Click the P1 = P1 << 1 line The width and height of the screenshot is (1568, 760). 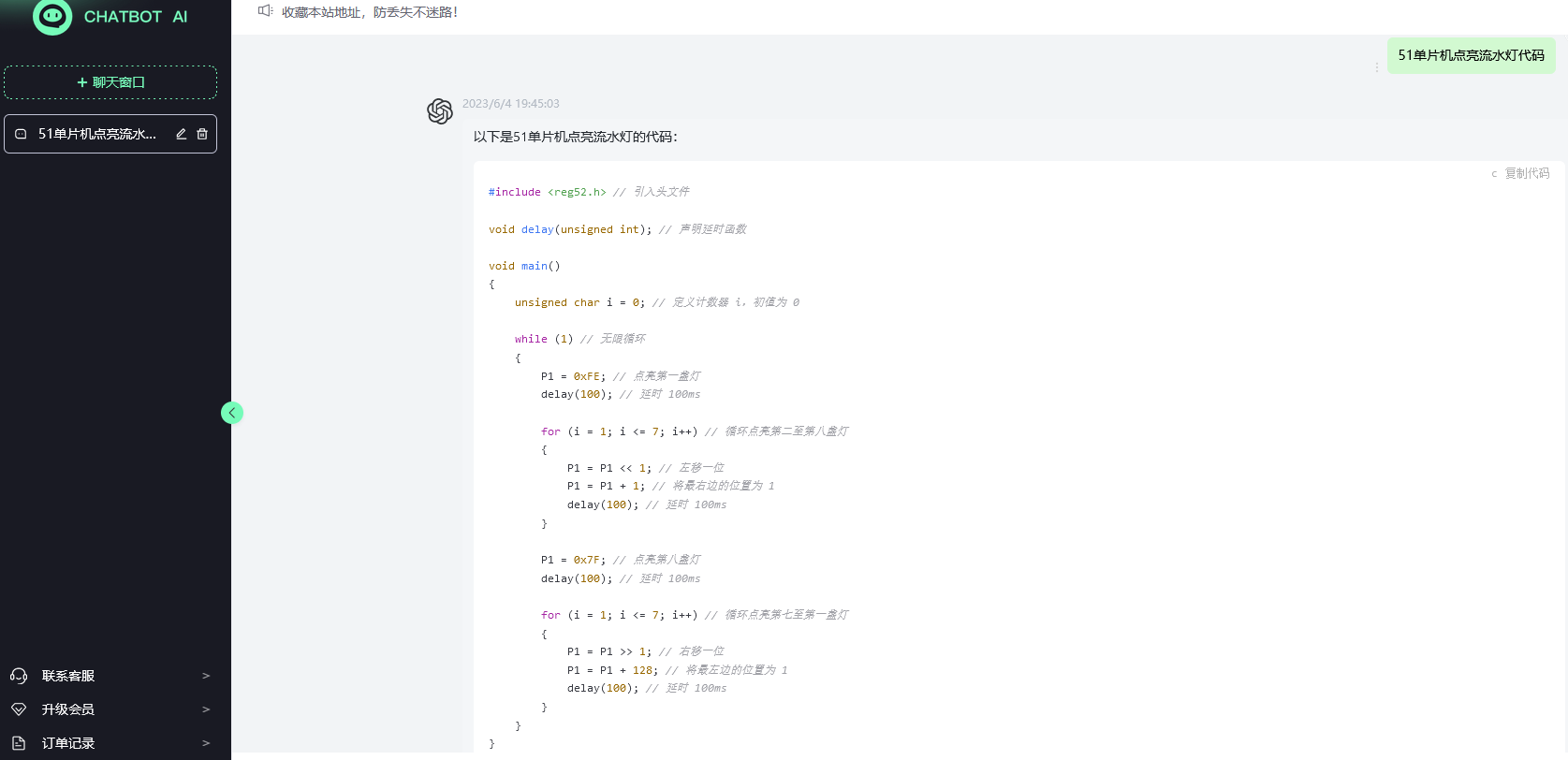coord(646,468)
